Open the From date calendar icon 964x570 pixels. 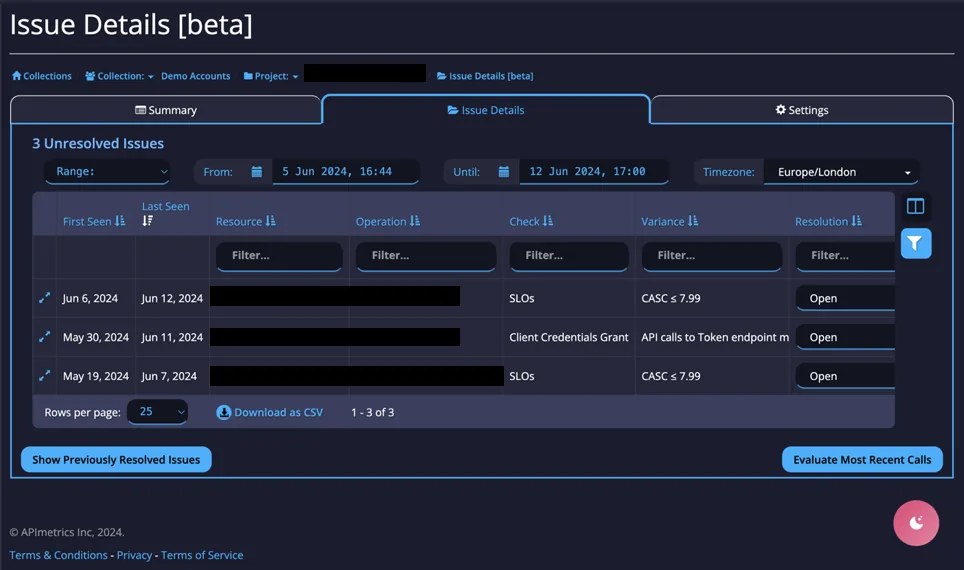tap(257, 172)
